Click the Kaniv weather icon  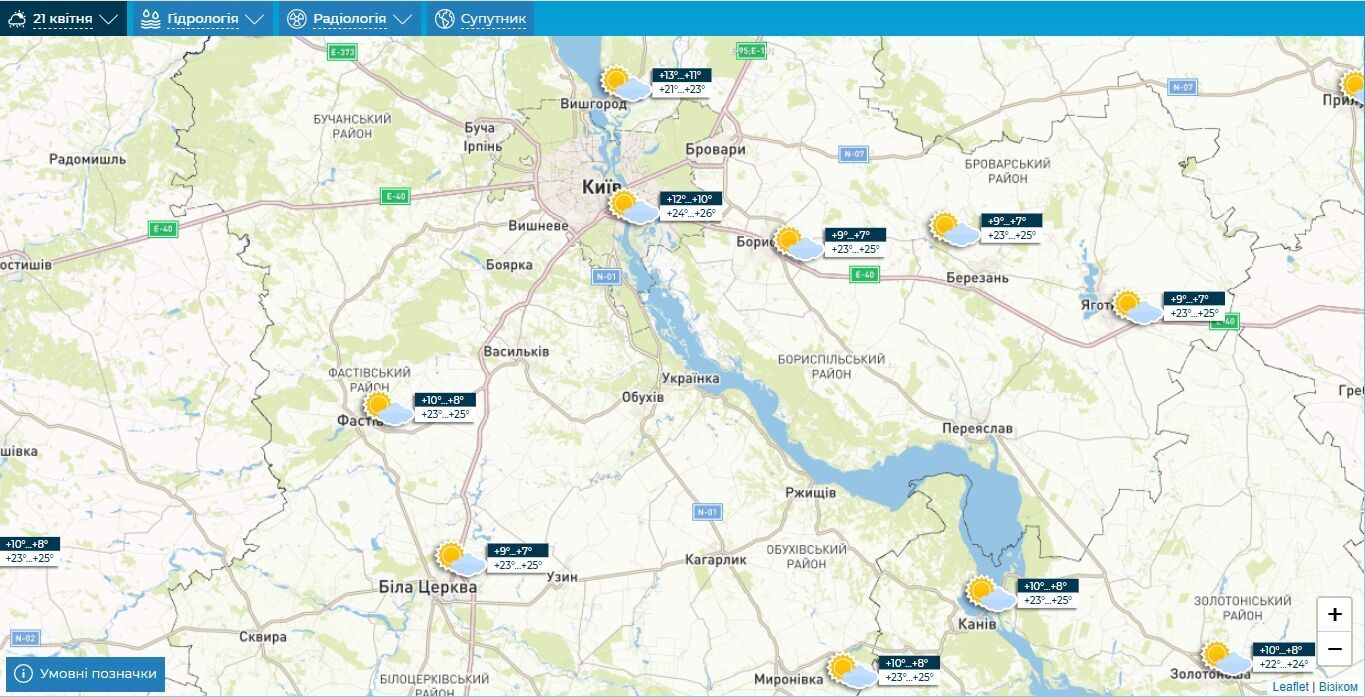coord(991,594)
